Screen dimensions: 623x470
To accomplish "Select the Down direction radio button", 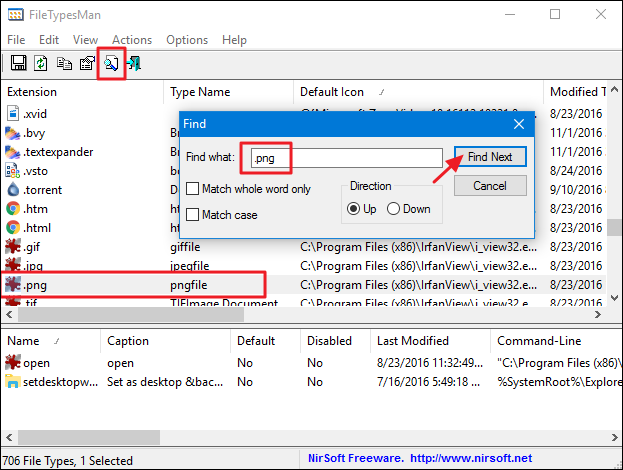I will coord(393,209).
